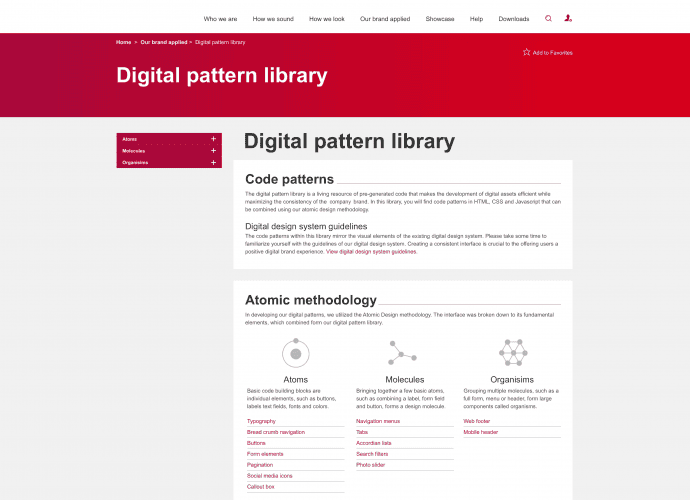Open the How we sound menu

273,19
